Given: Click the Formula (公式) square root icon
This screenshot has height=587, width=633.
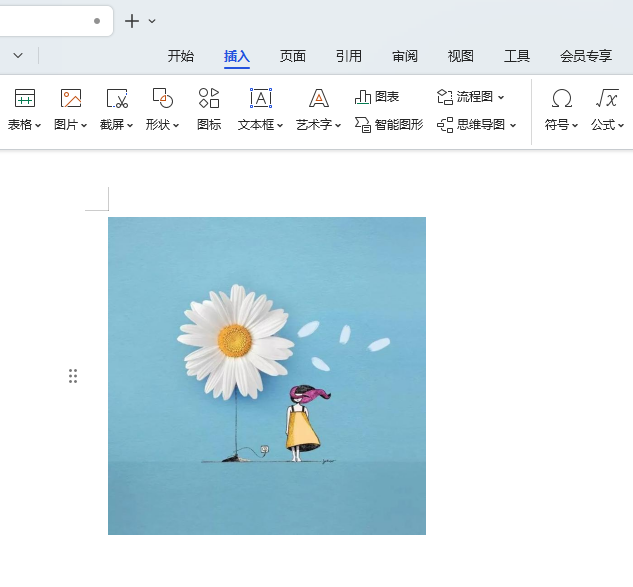Looking at the screenshot, I should (x=606, y=98).
